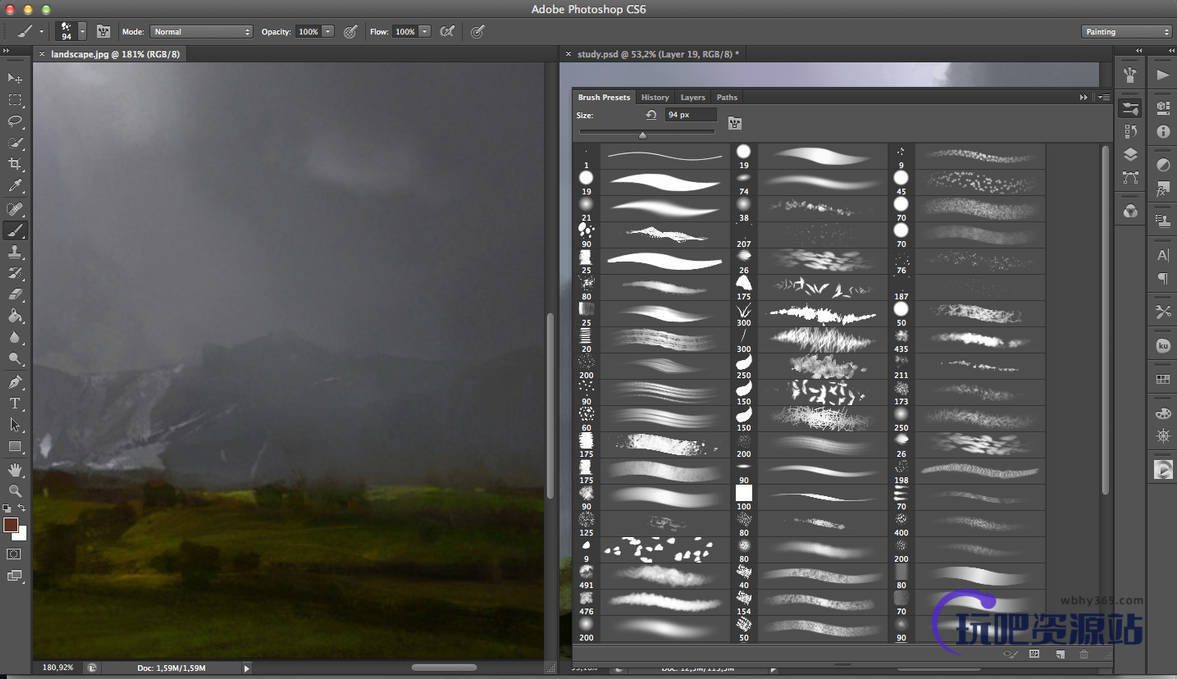This screenshot has width=1177, height=679.
Task: Click the brush Size slider handle
Action: coord(643,135)
